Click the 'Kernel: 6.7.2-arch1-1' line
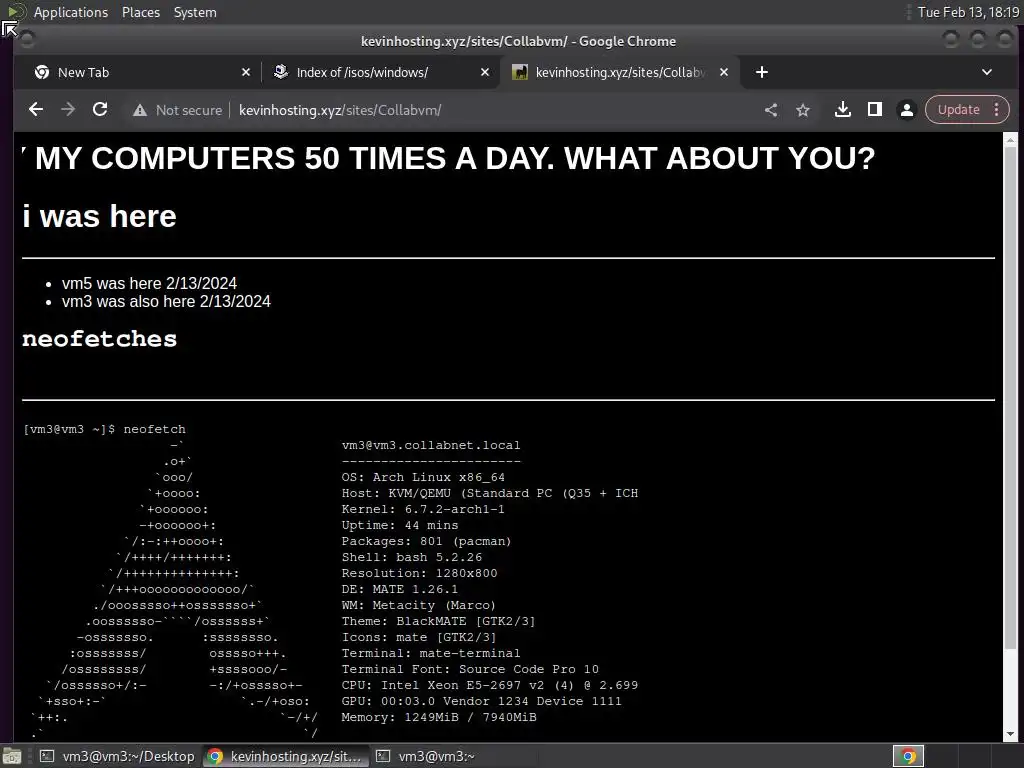The image size is (1024, 768). click(x=423, y=509)
